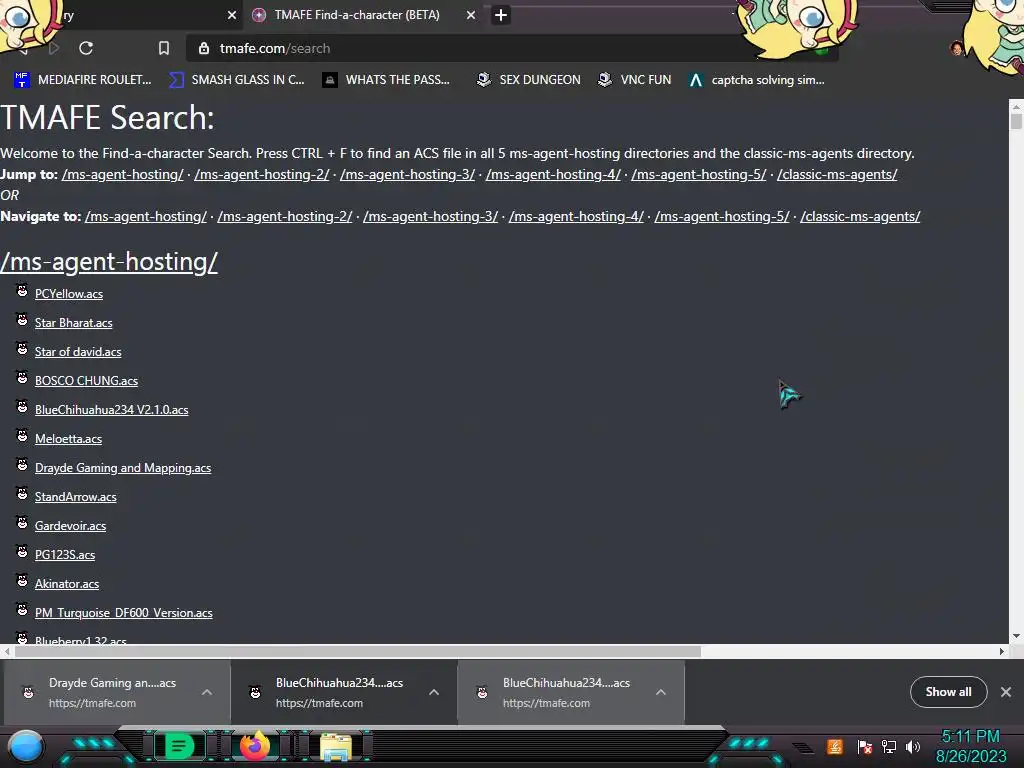
Task: Open Akinator.acs file link
Action: (67, 584)
